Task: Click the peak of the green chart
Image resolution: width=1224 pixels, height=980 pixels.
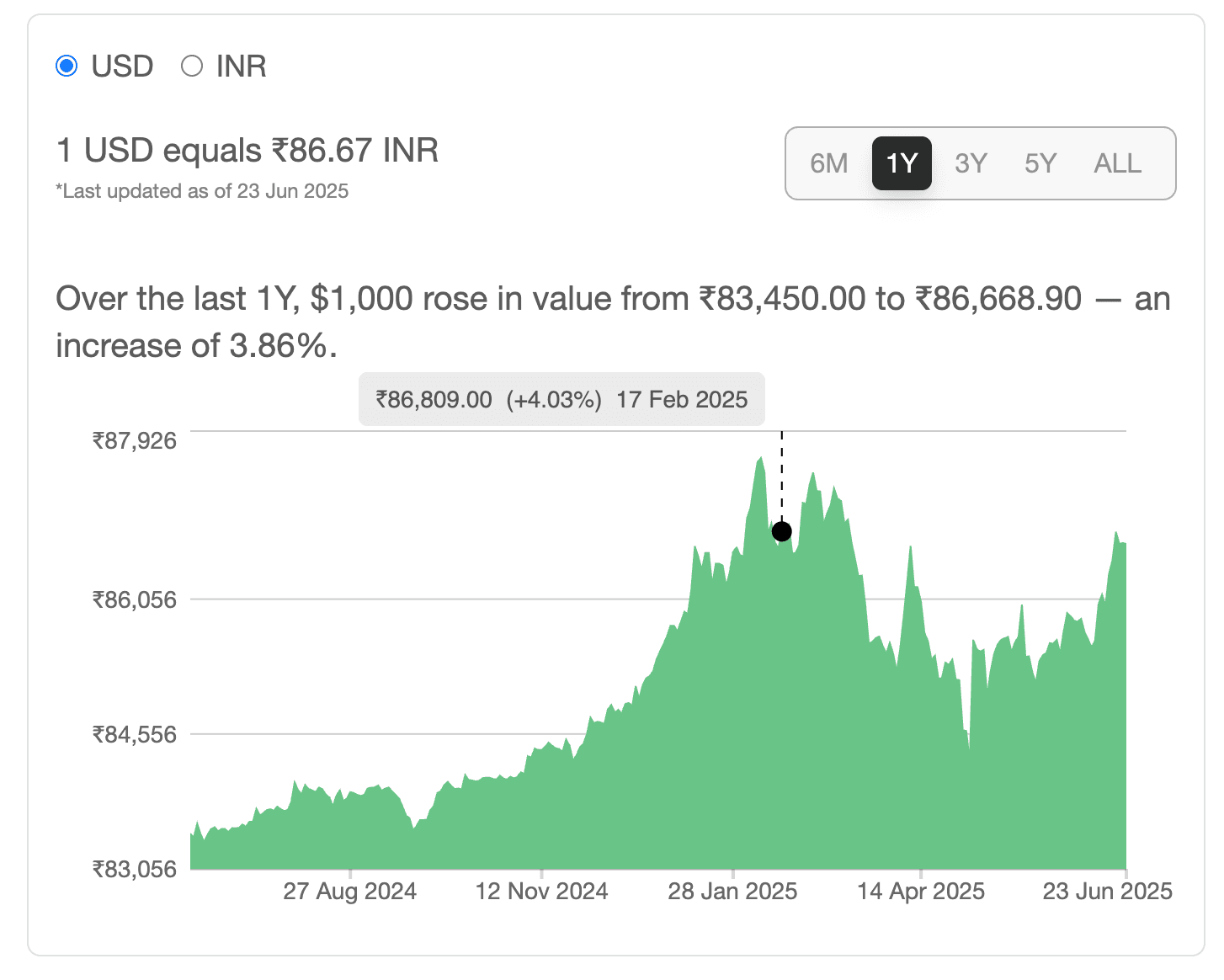Action: [x=758, y=459]
